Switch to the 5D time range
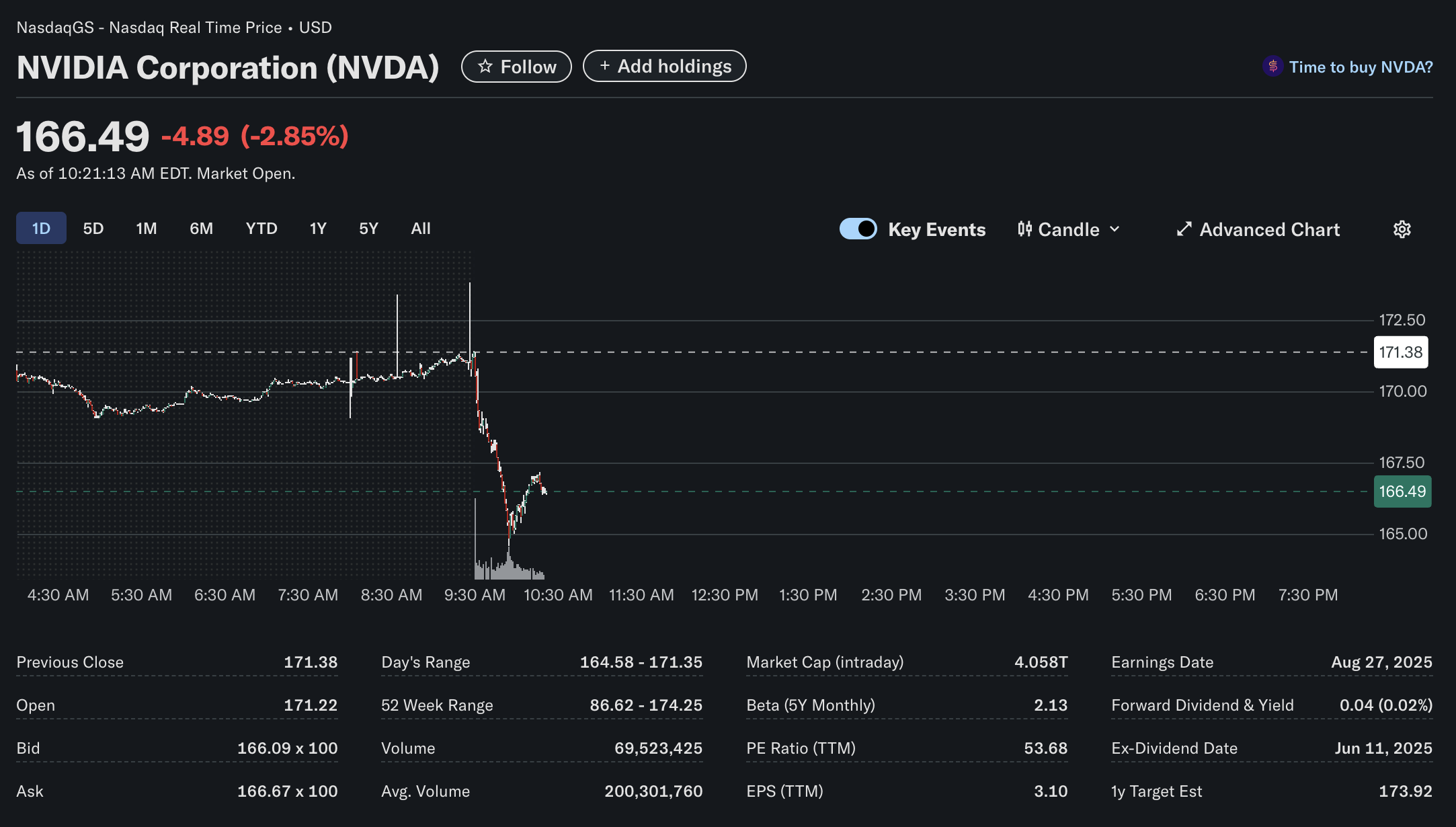 click(x=93, y=229)
